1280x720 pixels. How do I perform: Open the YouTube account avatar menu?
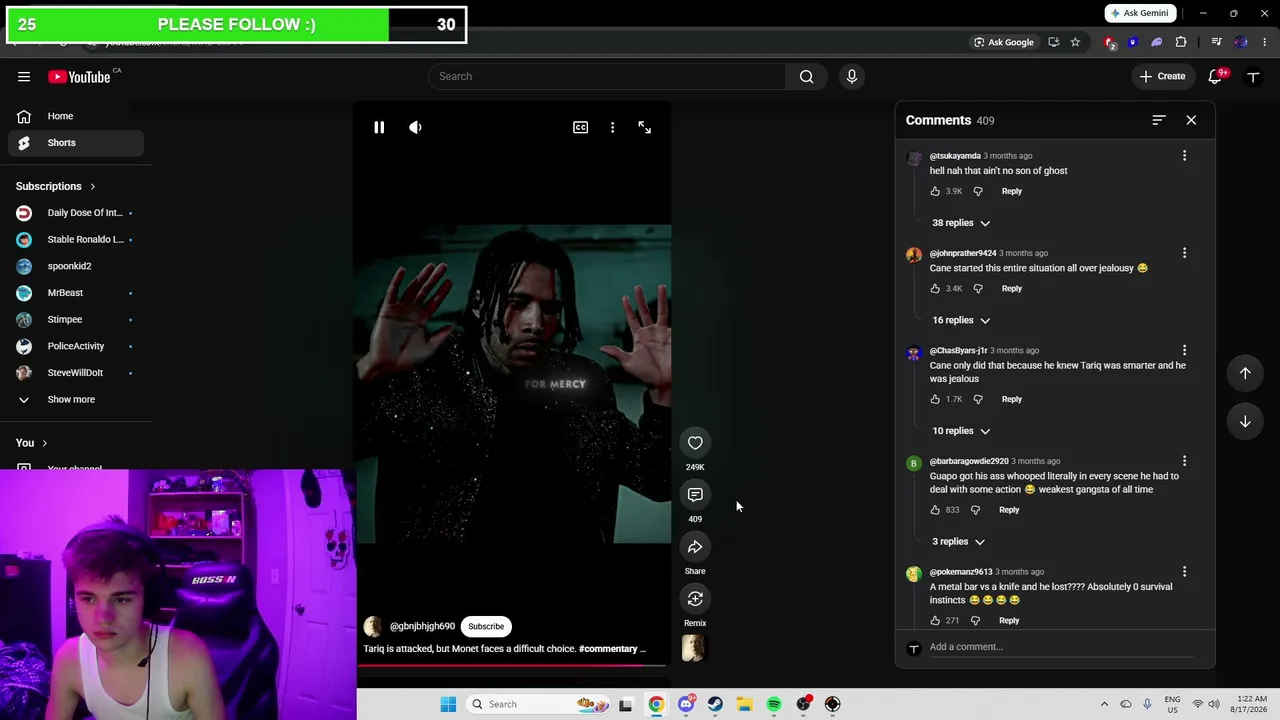tap(1253, 77)
